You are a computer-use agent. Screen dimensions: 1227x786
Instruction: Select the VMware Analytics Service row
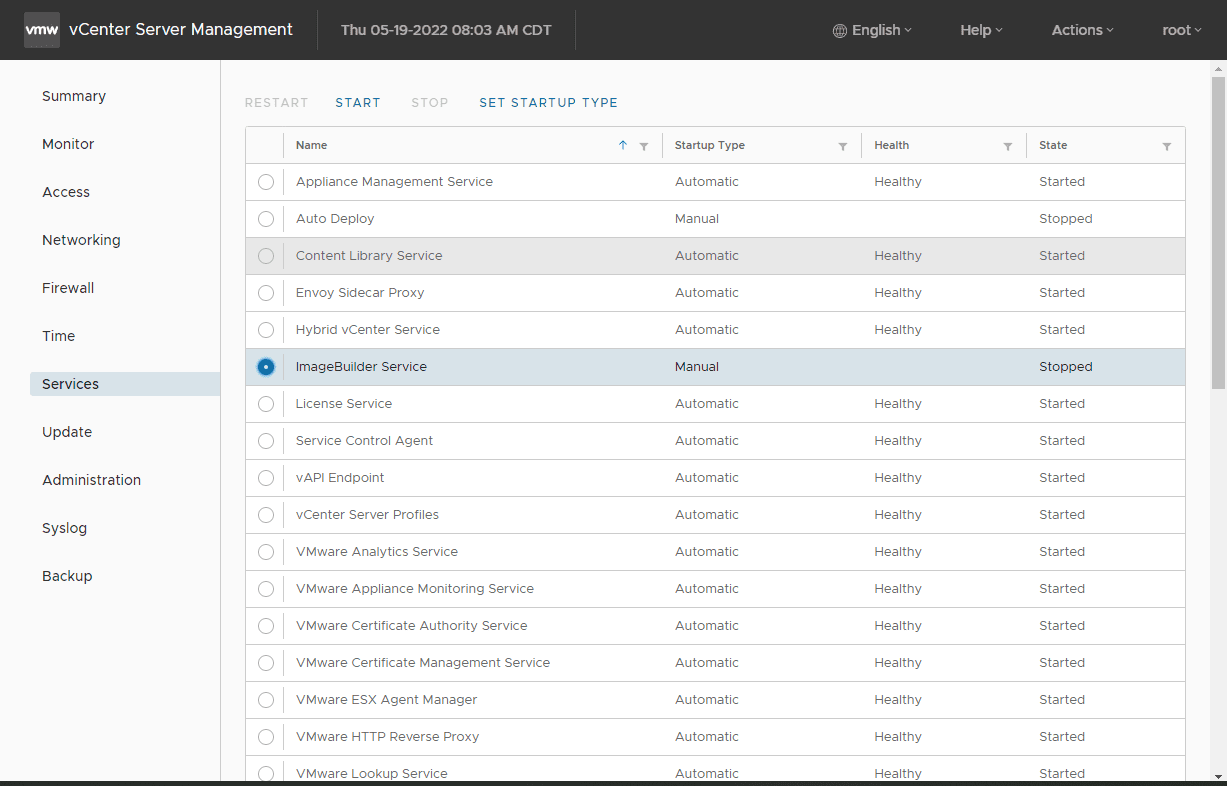click(377, 552)
